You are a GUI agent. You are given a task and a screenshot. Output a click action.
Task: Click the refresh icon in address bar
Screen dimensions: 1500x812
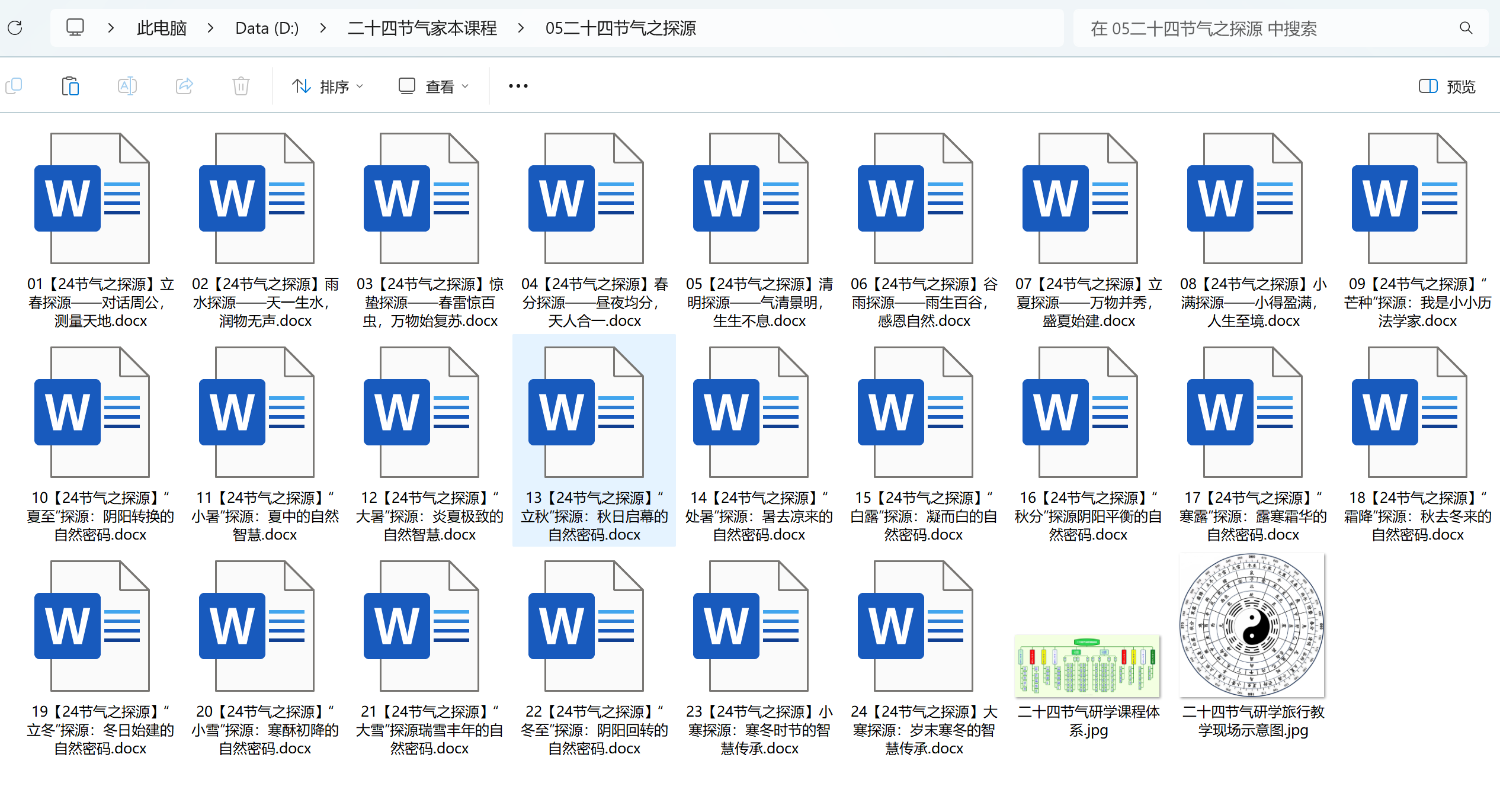(14, 28)
